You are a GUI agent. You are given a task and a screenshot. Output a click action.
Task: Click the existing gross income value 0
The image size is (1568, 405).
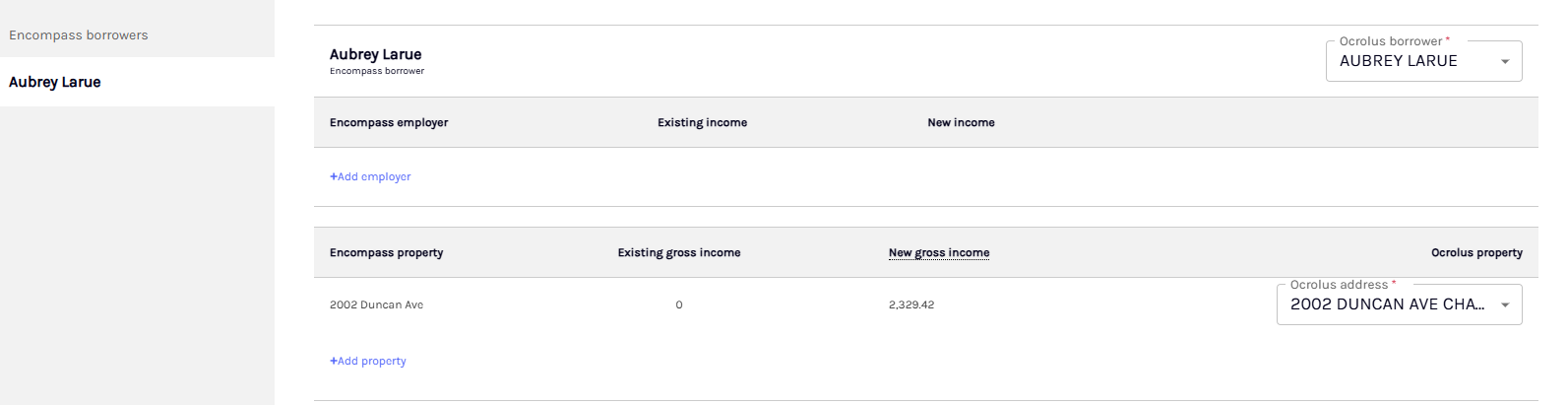tap(679, 304)
